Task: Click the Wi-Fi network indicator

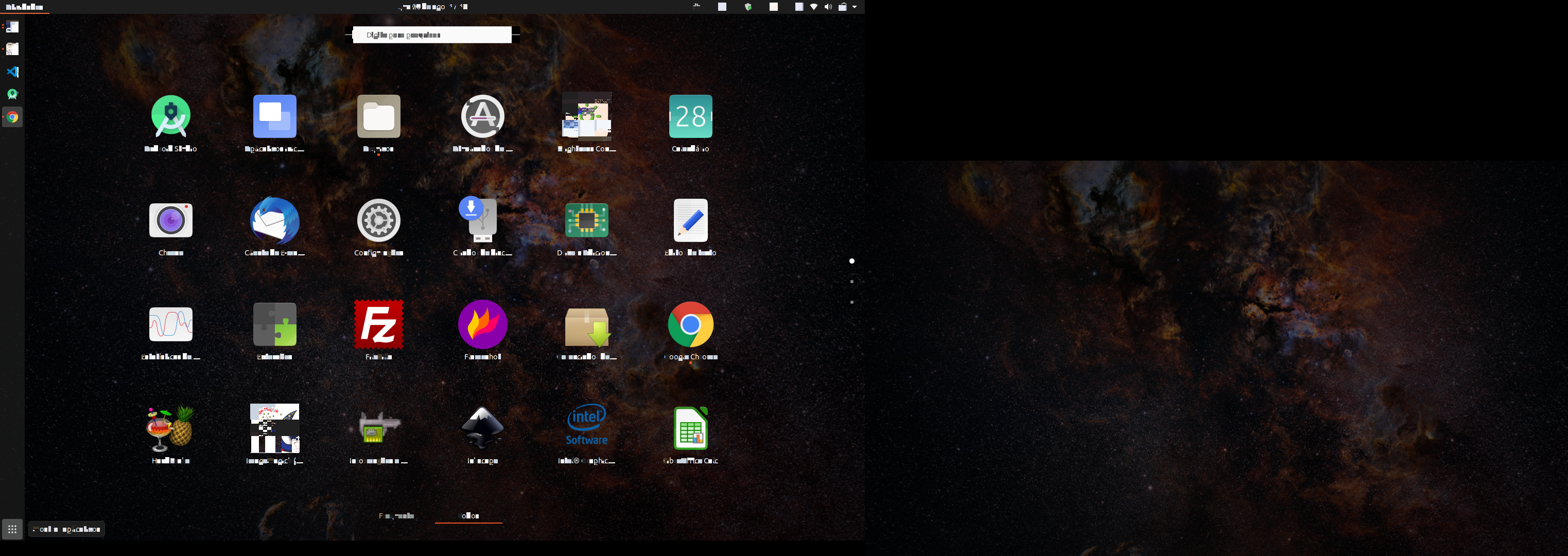Action: [x=814, y=7]
